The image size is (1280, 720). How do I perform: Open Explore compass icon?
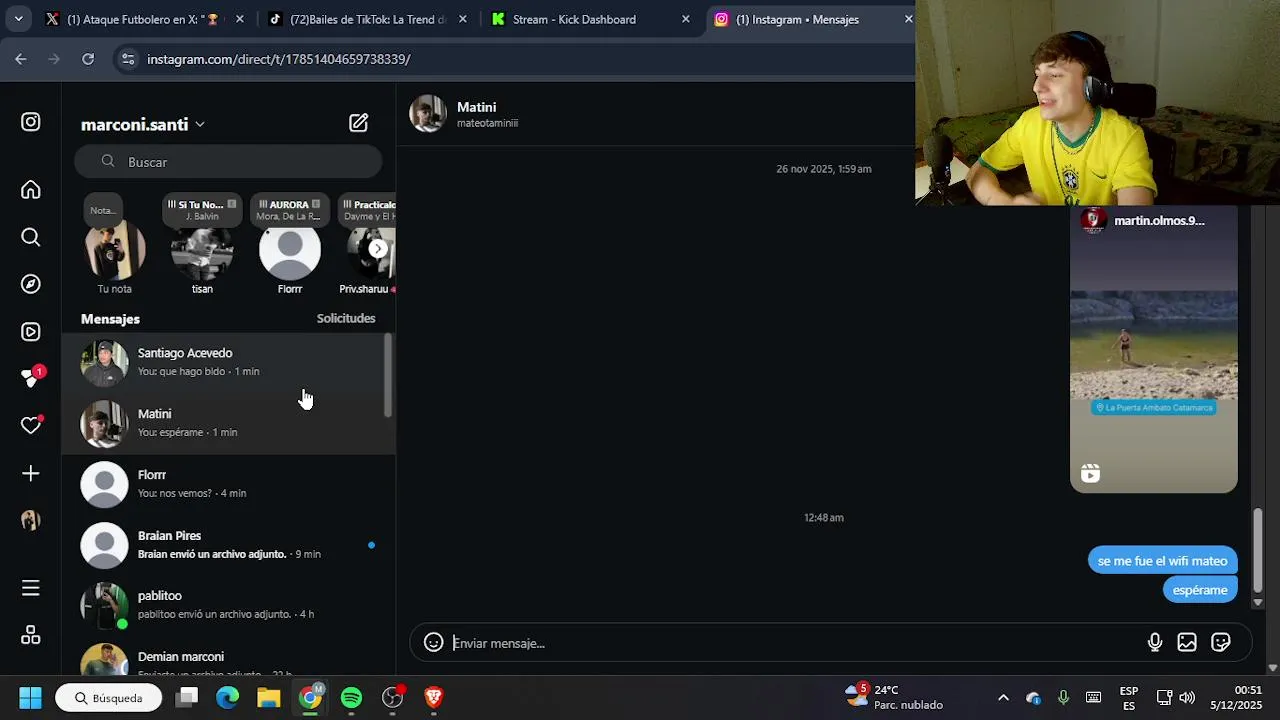[x=31, y=284]
